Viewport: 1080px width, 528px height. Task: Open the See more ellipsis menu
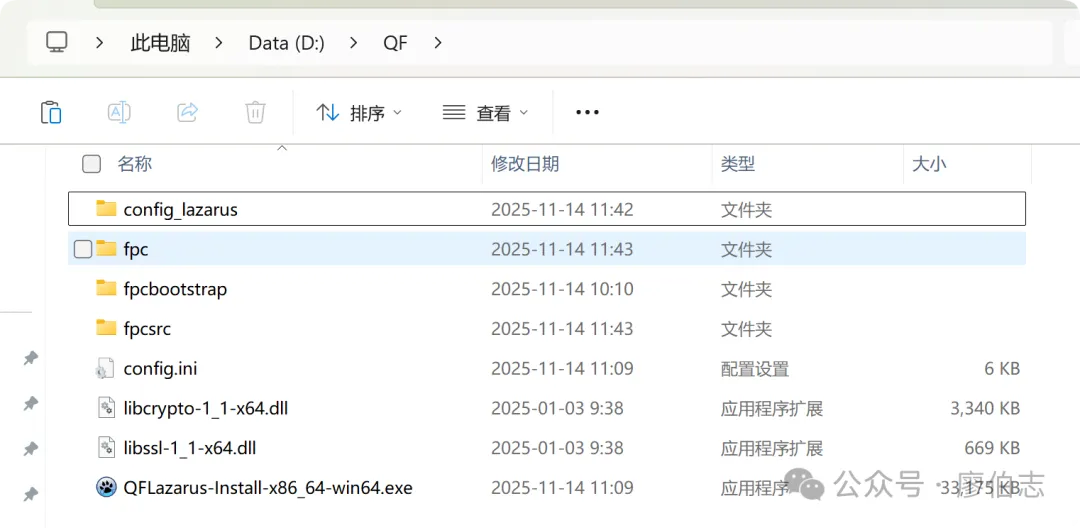coord(587,112)
